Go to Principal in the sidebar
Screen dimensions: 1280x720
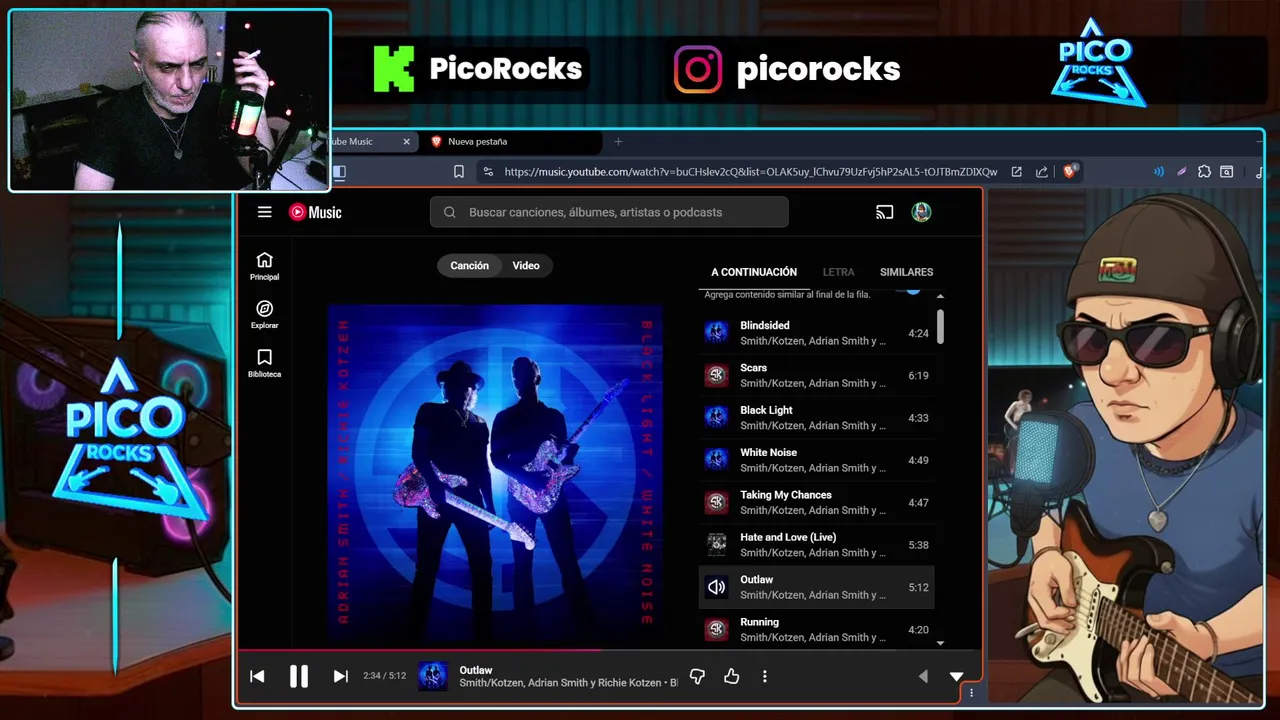tap(264, 266)
